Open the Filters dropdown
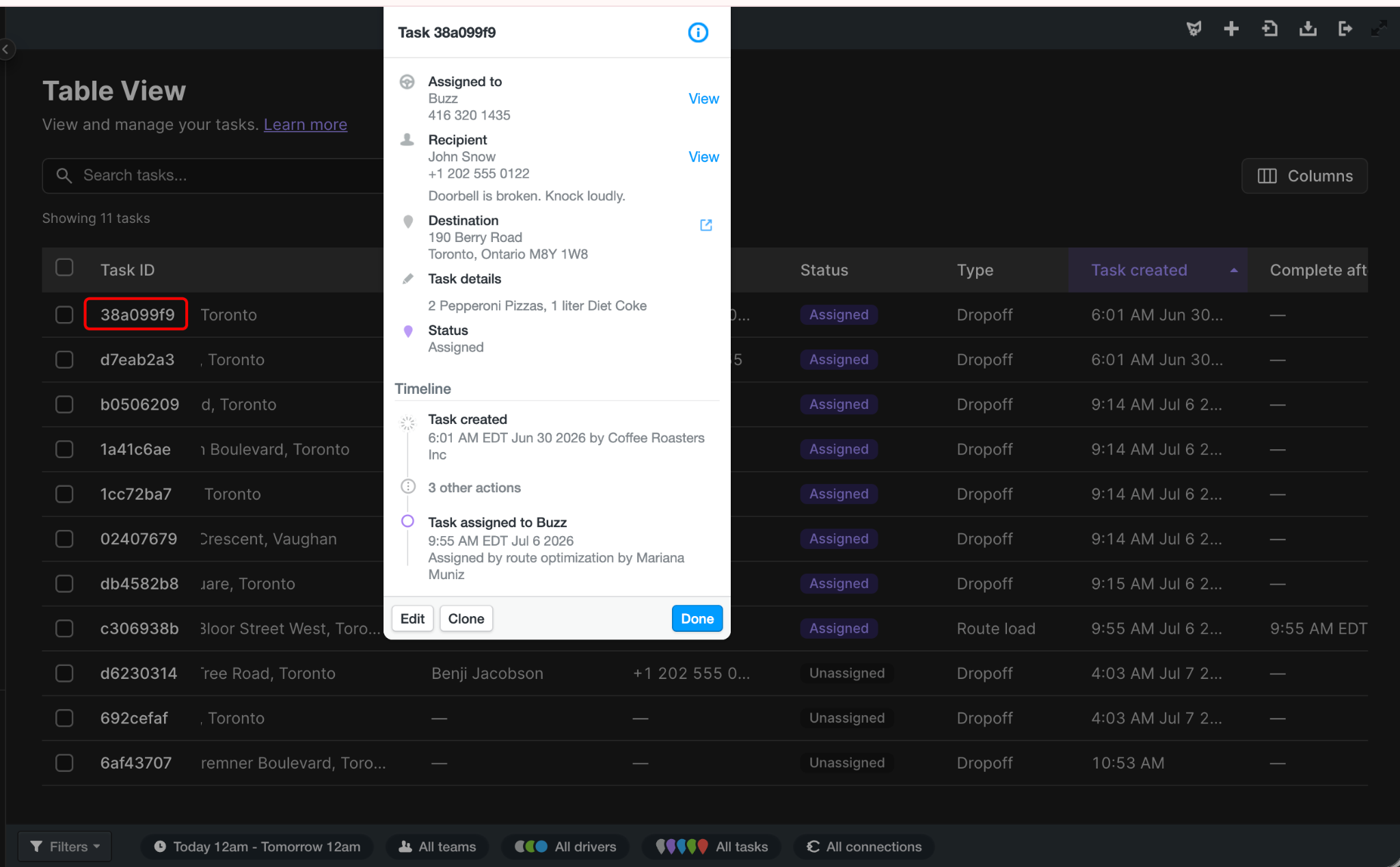This screenshot has height=867, width=1400. (x=65, y=846)
